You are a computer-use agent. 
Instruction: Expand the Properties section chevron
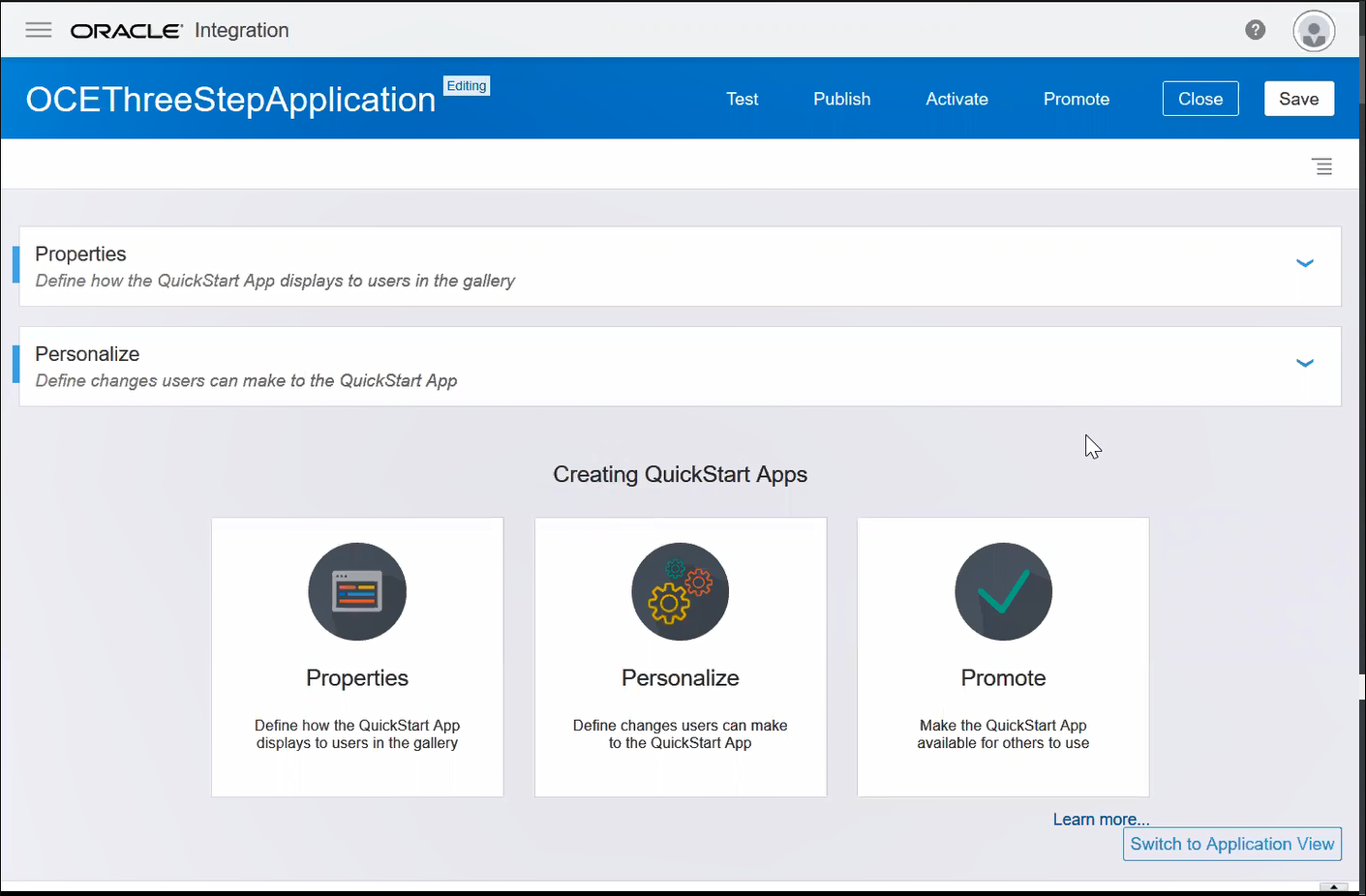pyautogui.click(x=1305, y=263)
